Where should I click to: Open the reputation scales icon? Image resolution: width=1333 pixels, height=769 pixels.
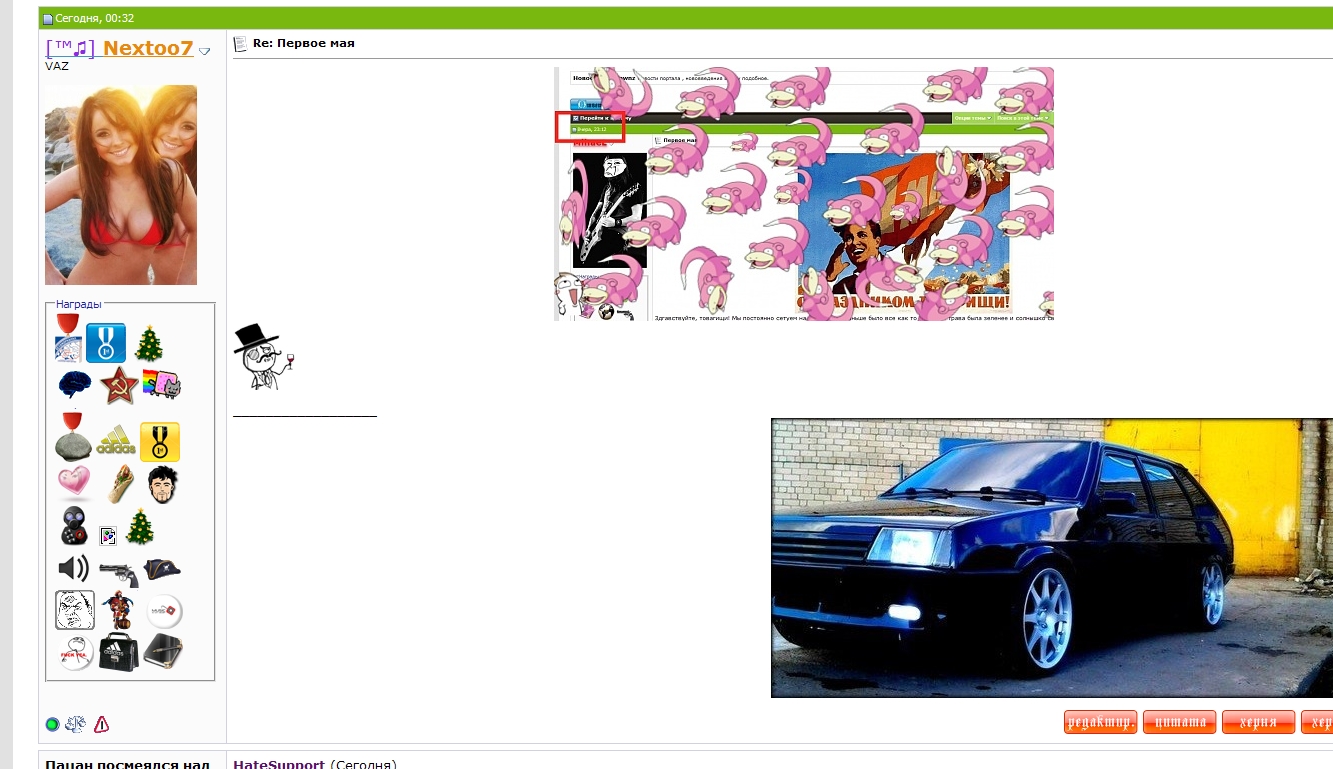(76, 724)
